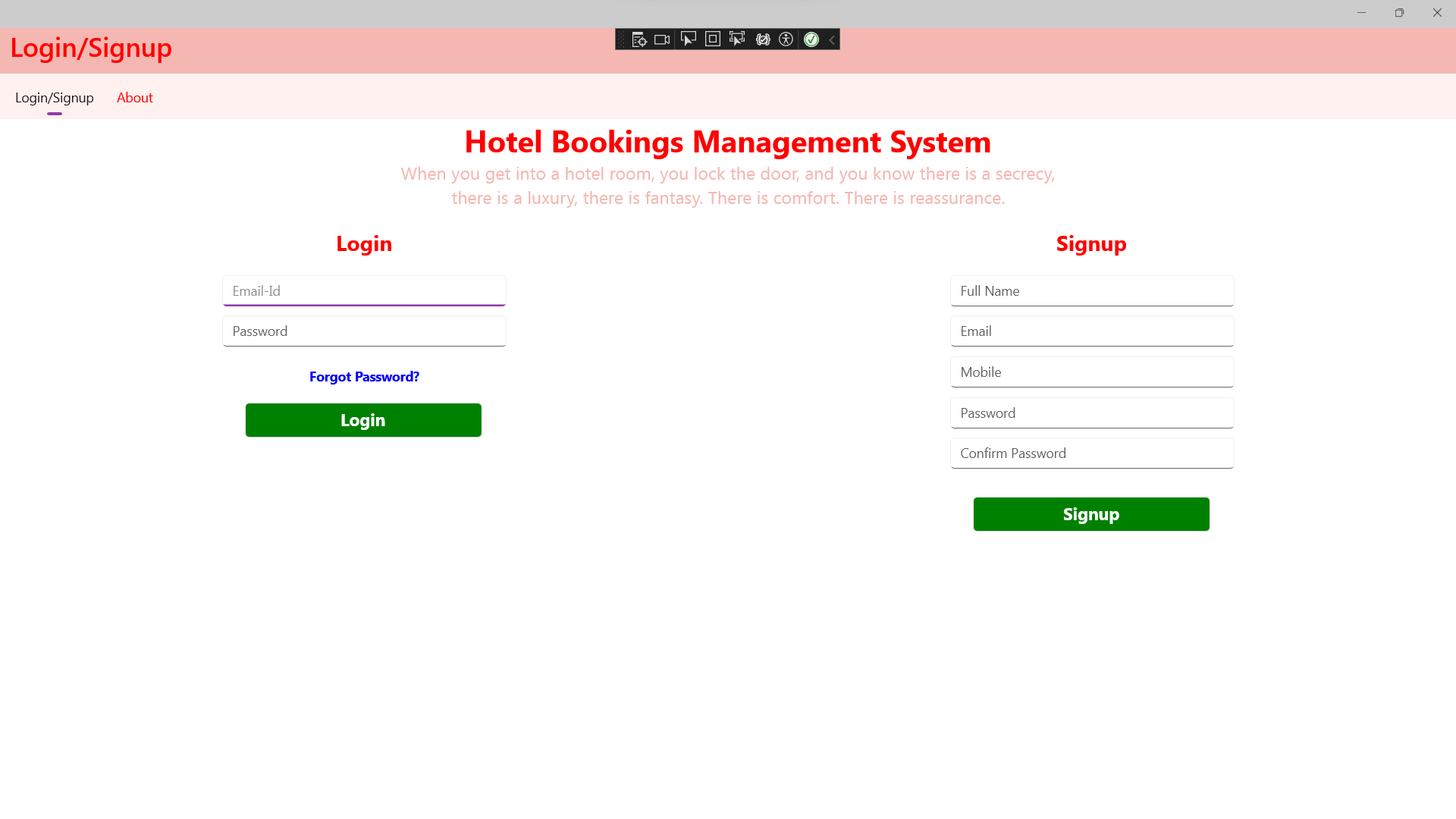Choose the region selection pointer icon
The image size is (1456, 819).
(x=736, y=39)
